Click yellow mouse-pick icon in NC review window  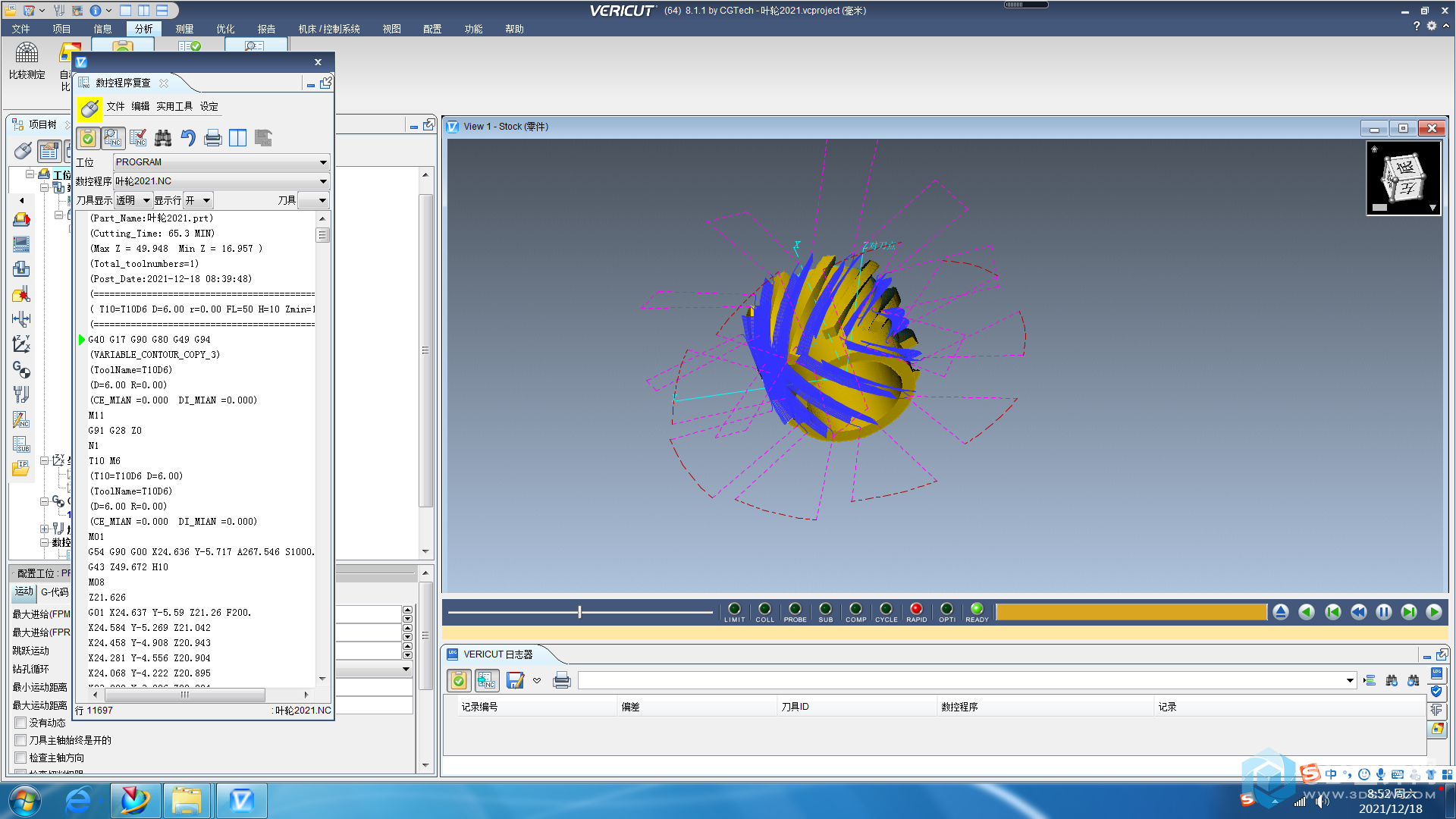click(89, 108)
